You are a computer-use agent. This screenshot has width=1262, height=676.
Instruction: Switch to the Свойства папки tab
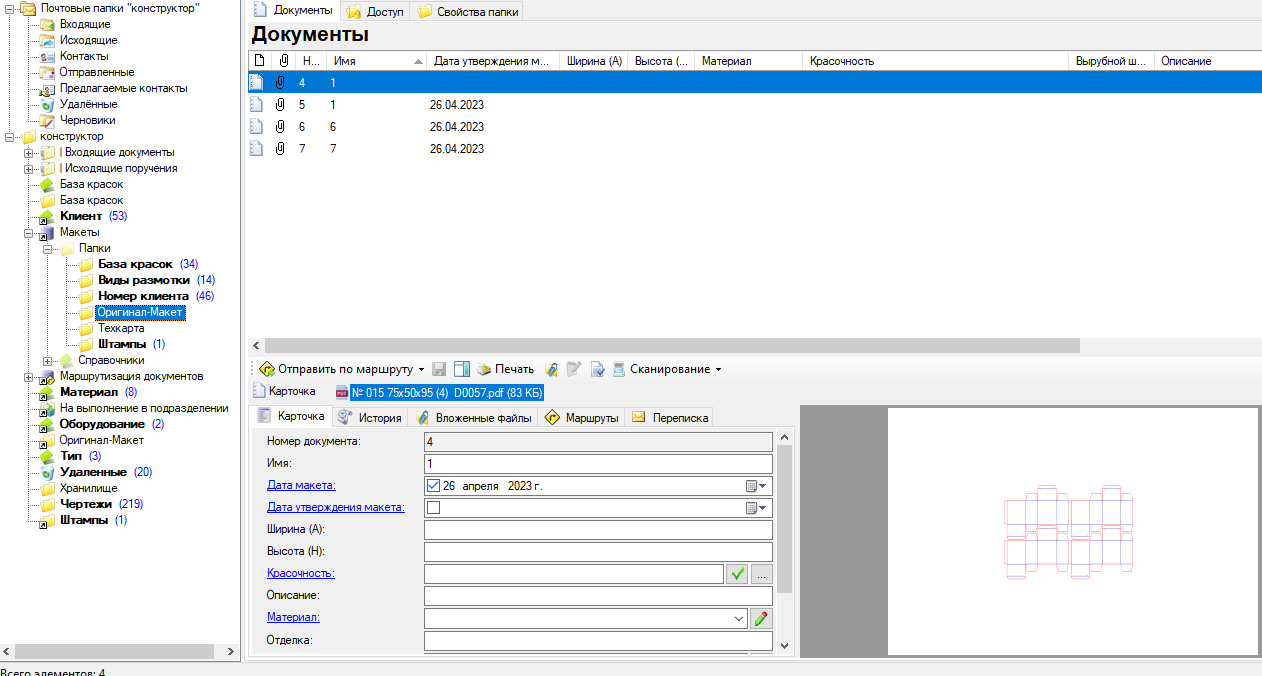click(466, 11)
